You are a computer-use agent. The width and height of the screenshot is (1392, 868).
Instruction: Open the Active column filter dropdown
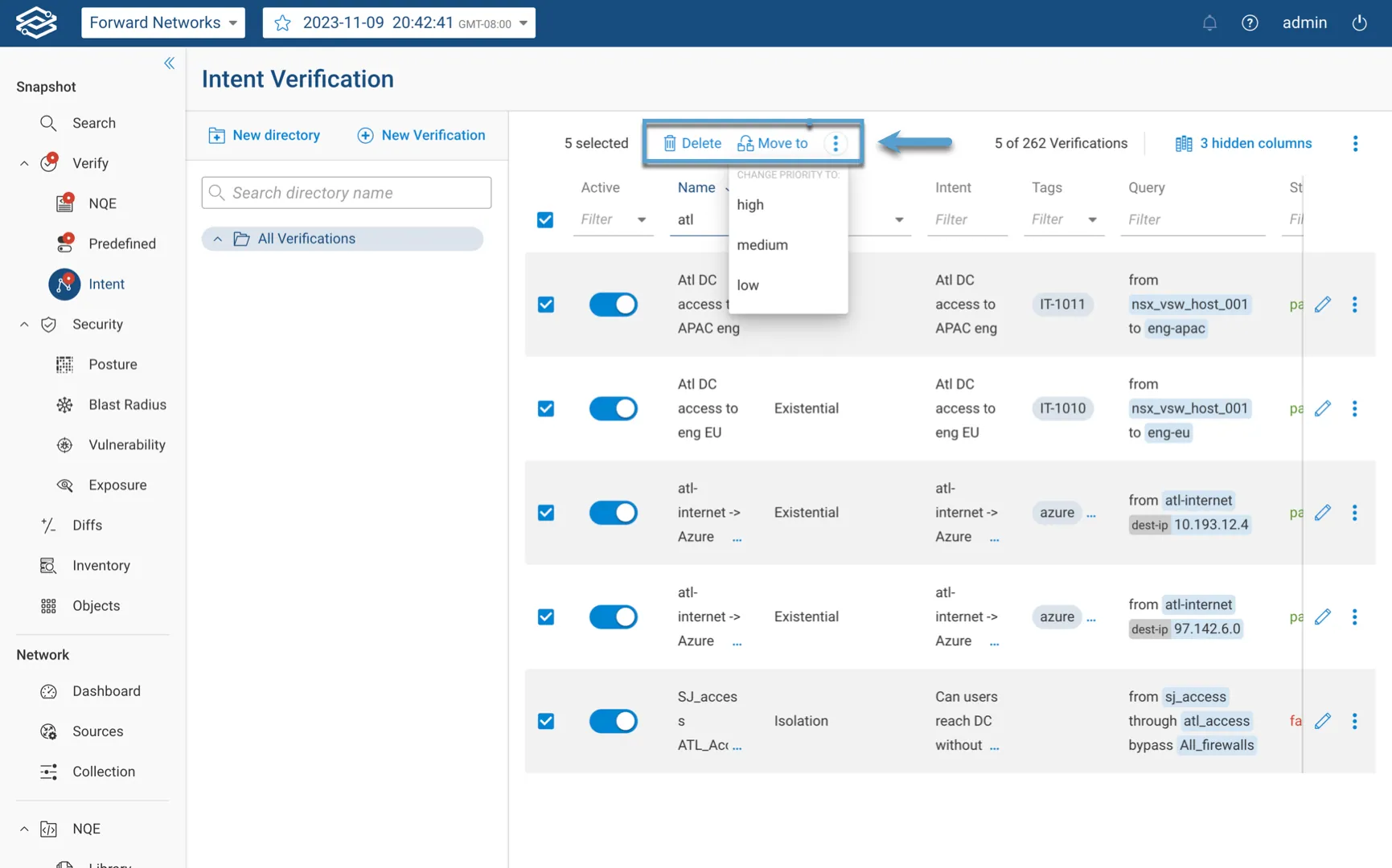click(x=641, y=219)
